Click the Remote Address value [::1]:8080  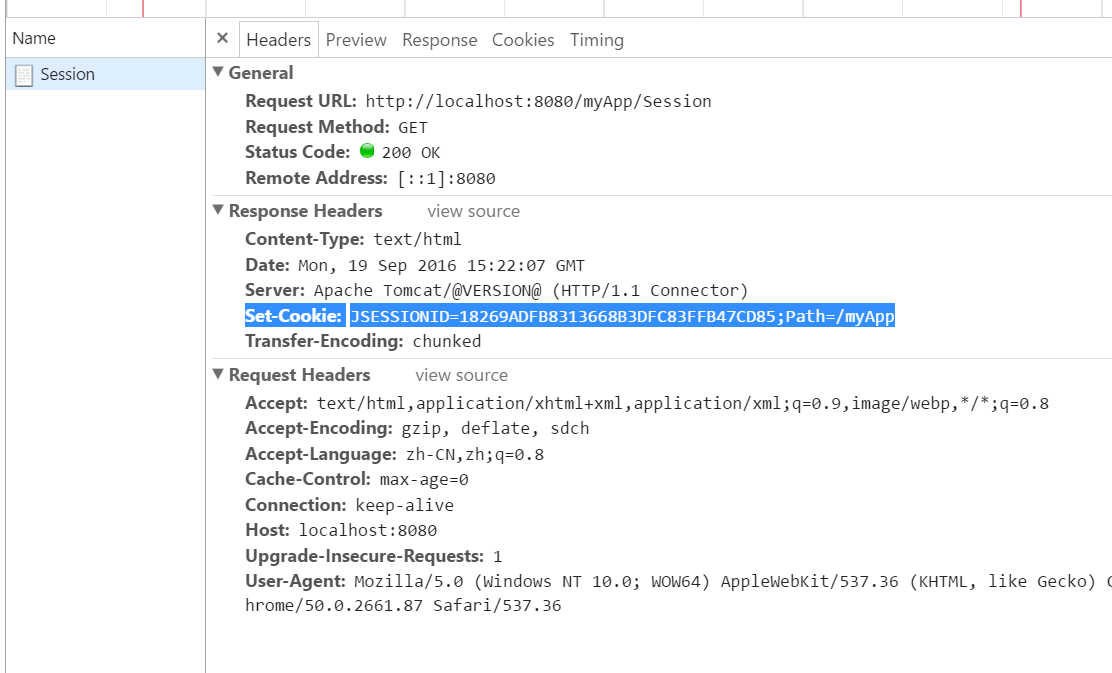coord(447,179)
